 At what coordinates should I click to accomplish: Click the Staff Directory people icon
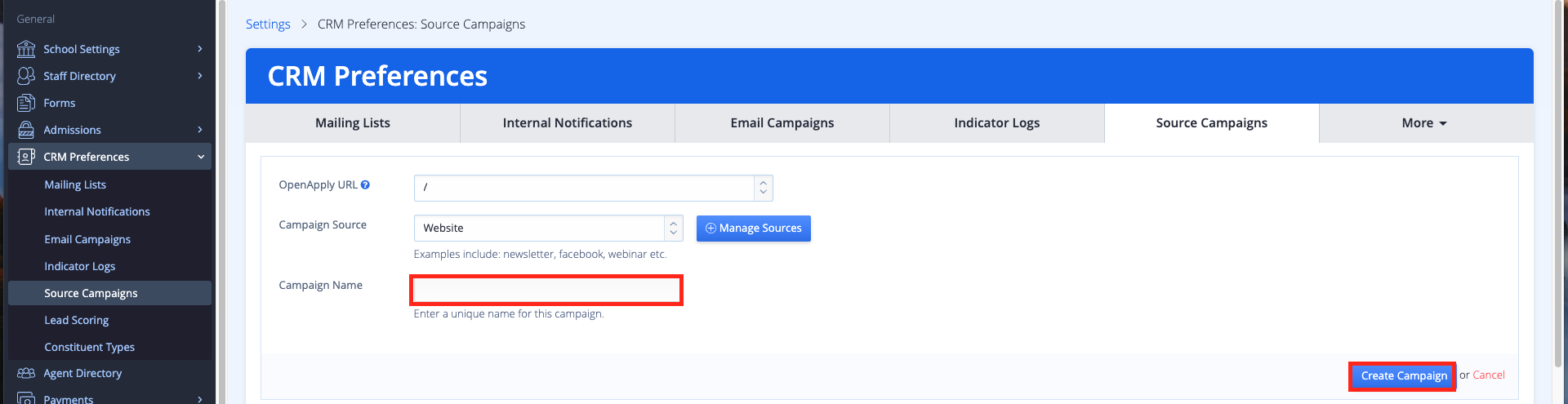point(26,76)
